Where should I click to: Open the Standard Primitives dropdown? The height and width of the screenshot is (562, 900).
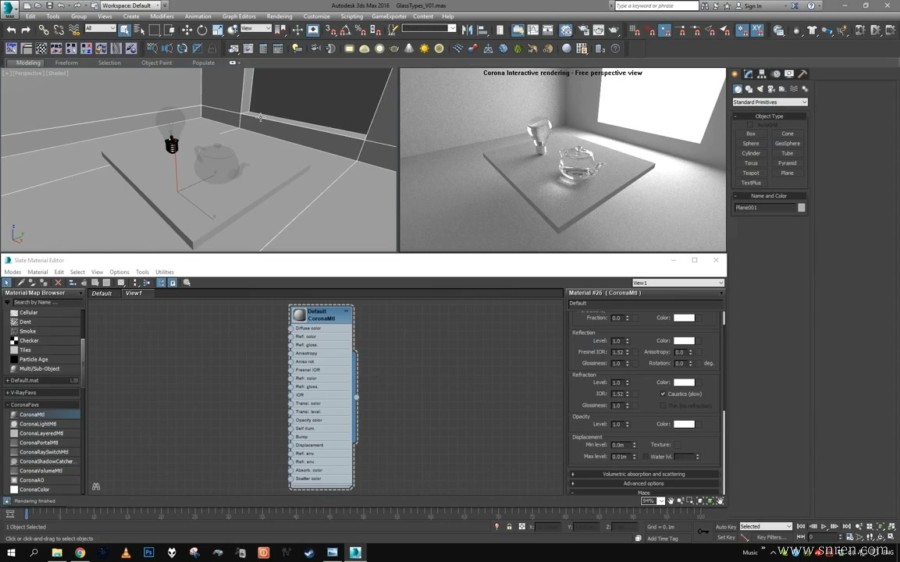[769, 102]
